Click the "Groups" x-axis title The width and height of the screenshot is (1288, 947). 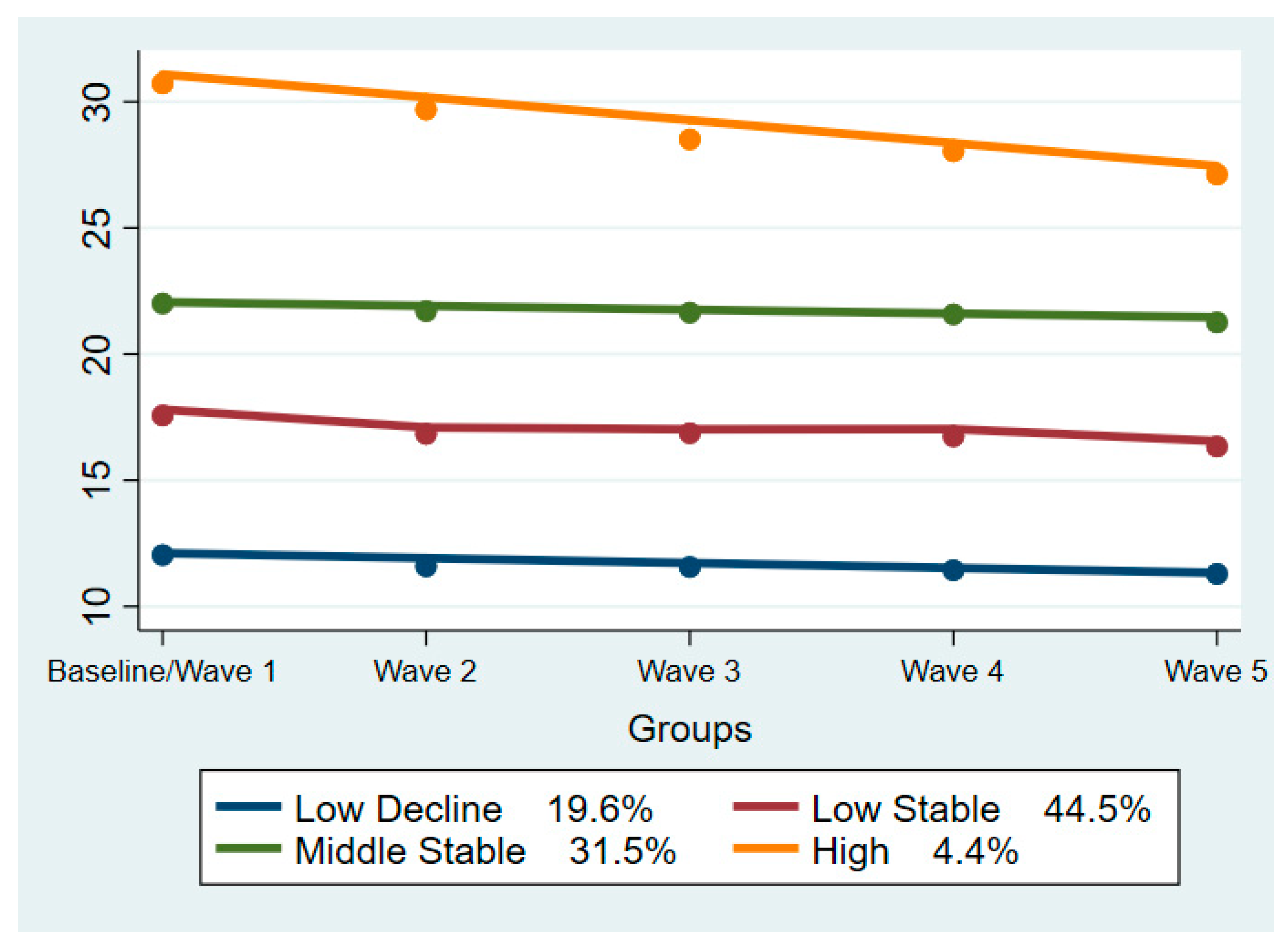[689, 729]
